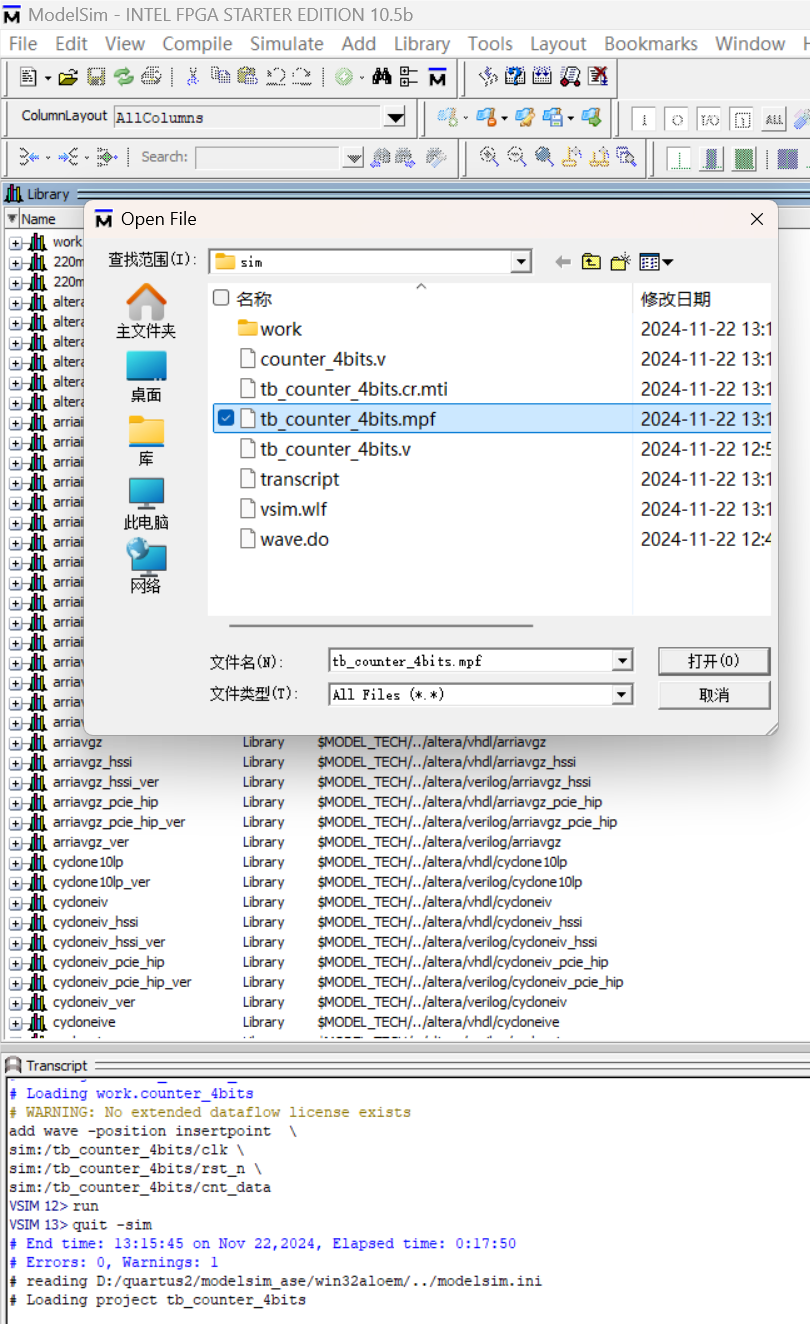The height and width of the screenshot is (1324, 810).
Task: Click the ALL signals filter icon
Action: click(x=774, y=120)
